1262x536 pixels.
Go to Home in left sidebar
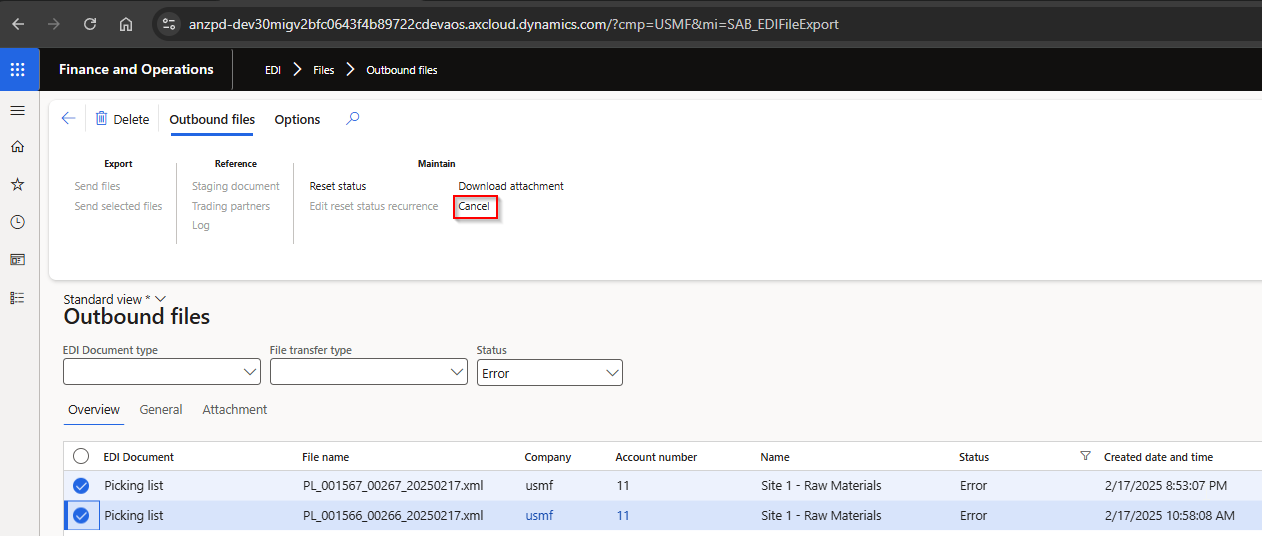click(x=17, y=147)
